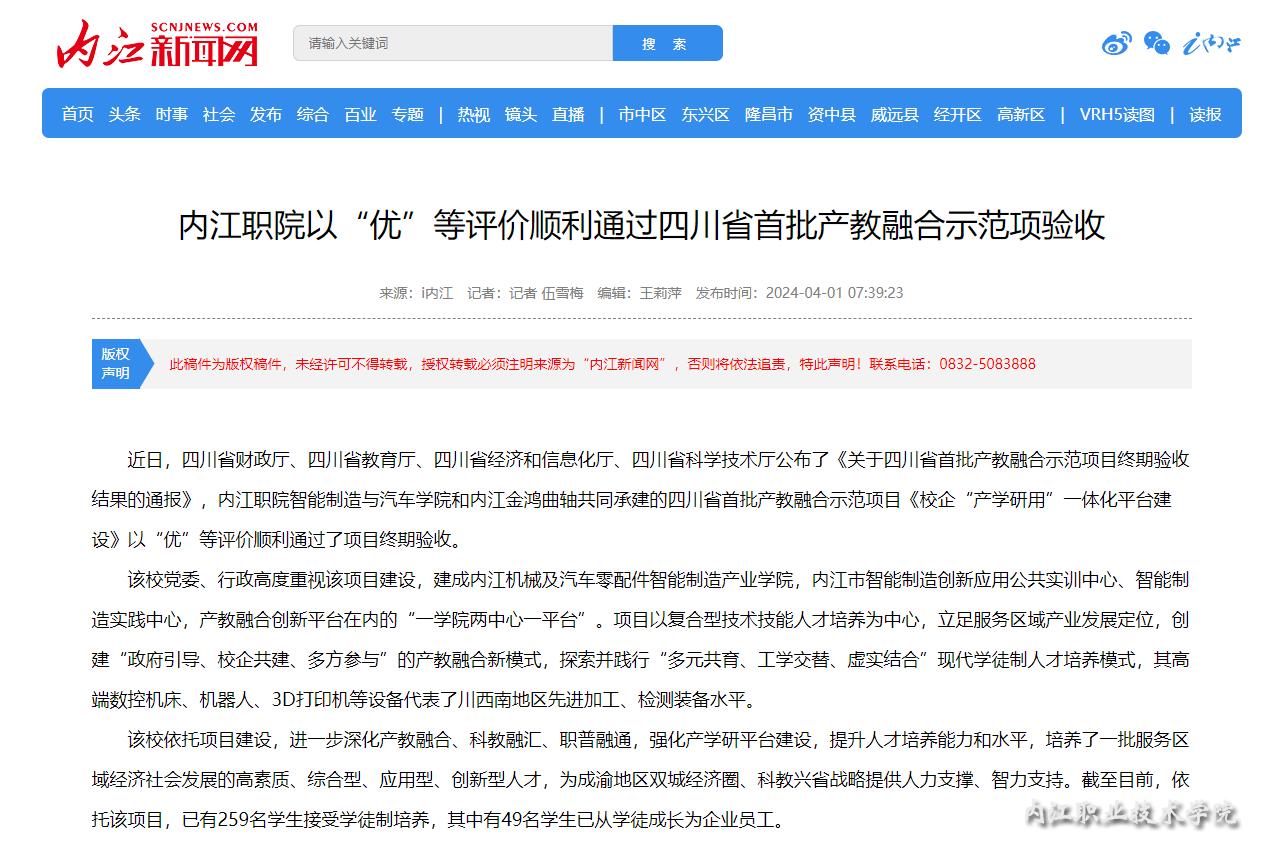
Task: Focus the keyword search input field
Action: 453,43
